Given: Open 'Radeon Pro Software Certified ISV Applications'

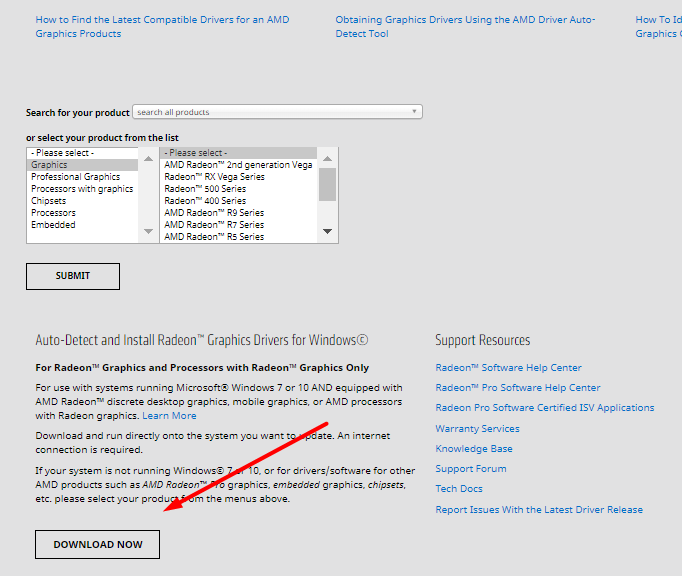Looking at the screenshot, I should tap(545, 408).
